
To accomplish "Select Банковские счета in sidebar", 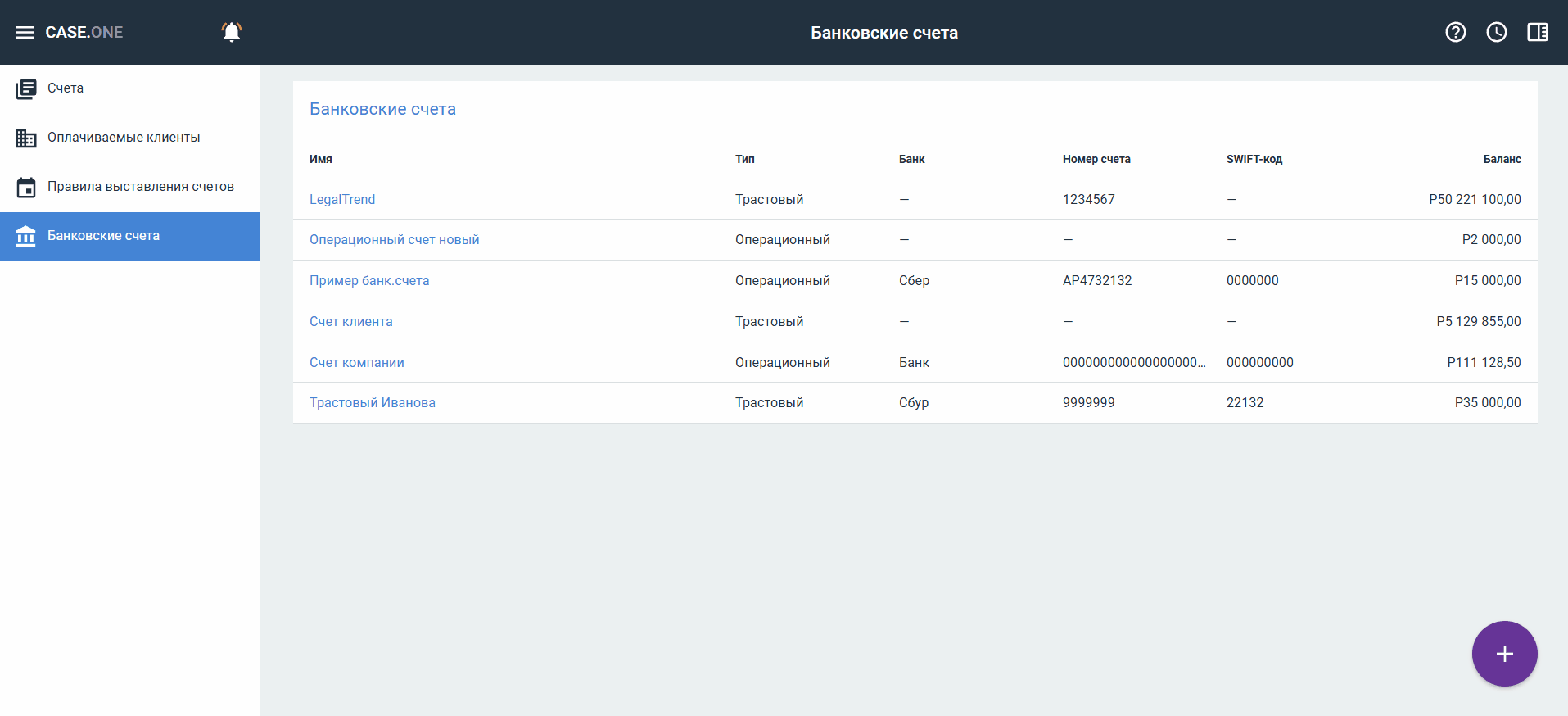I will click(103, 236).
